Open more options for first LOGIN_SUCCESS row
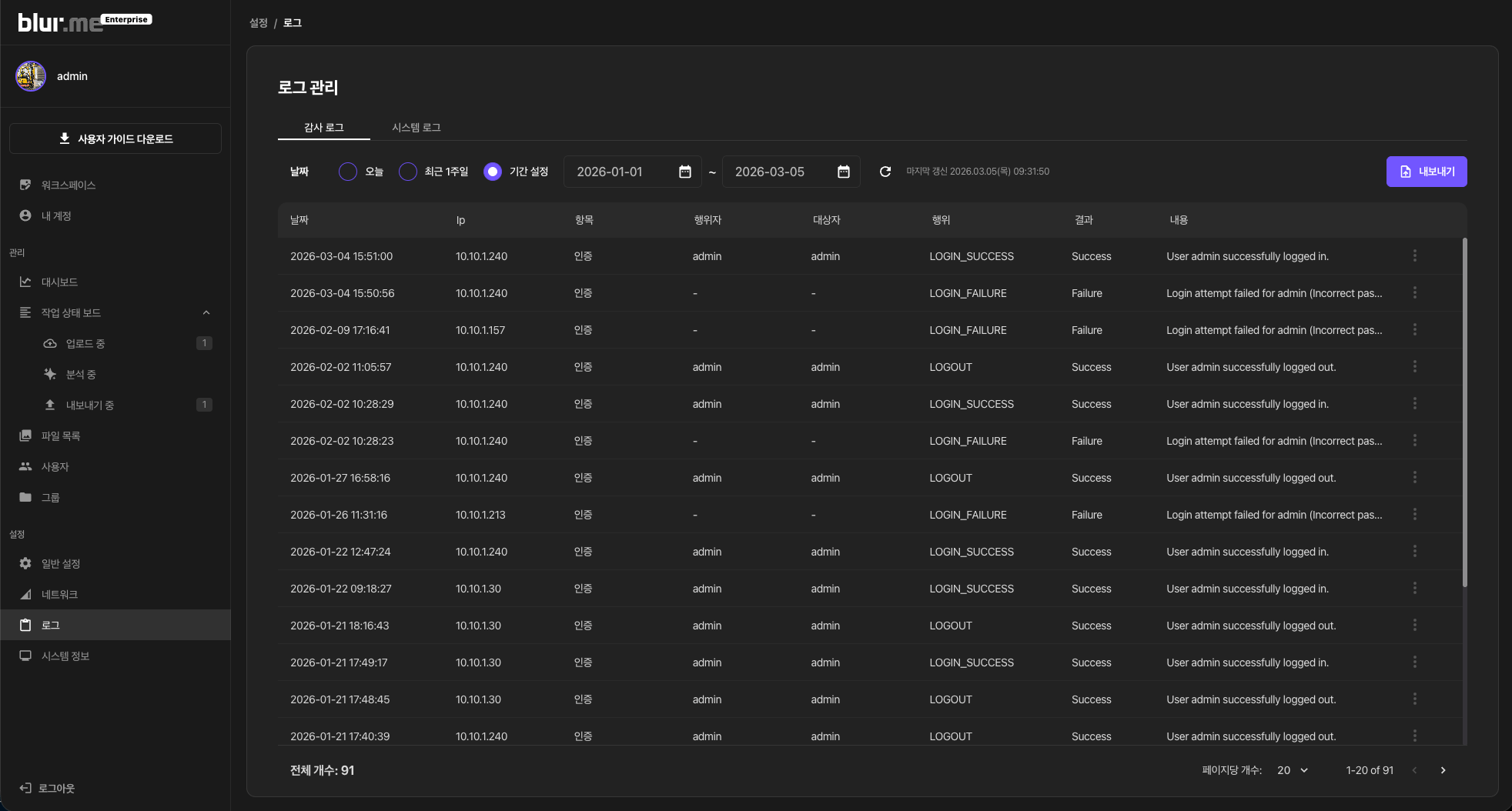Image resolution: width=1512 pixels, height=811 pixels. (1414, 255)
